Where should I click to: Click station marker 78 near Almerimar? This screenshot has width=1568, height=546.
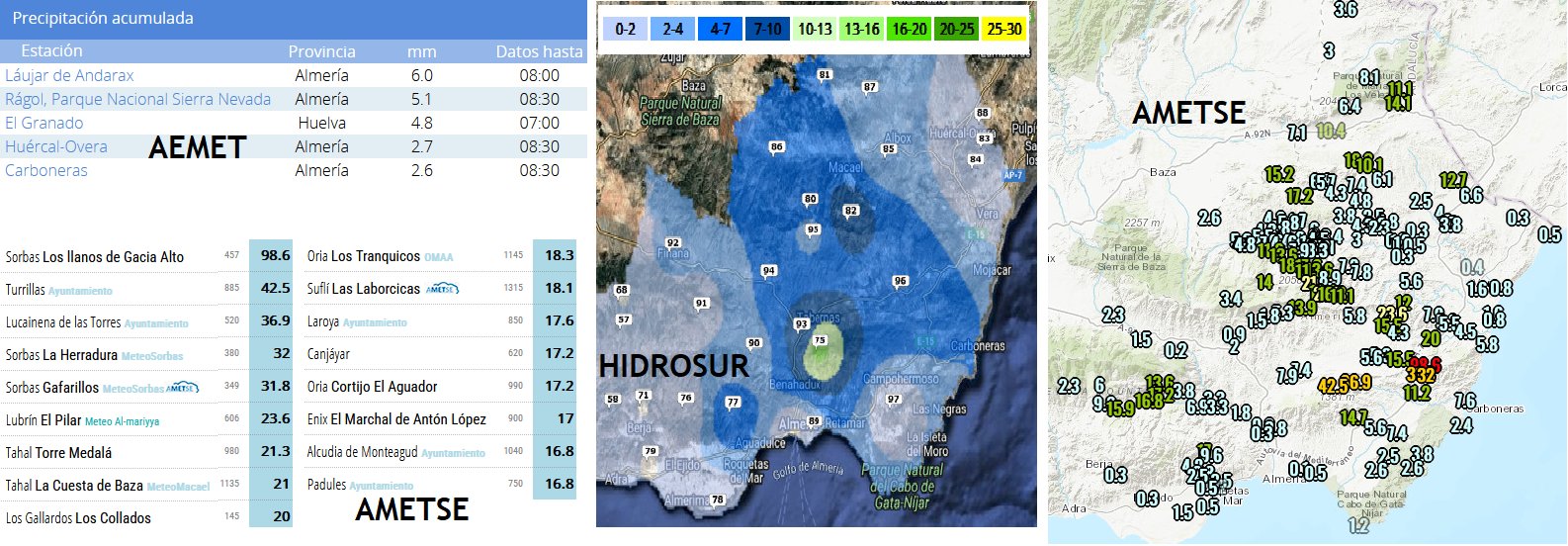(718, 500)
